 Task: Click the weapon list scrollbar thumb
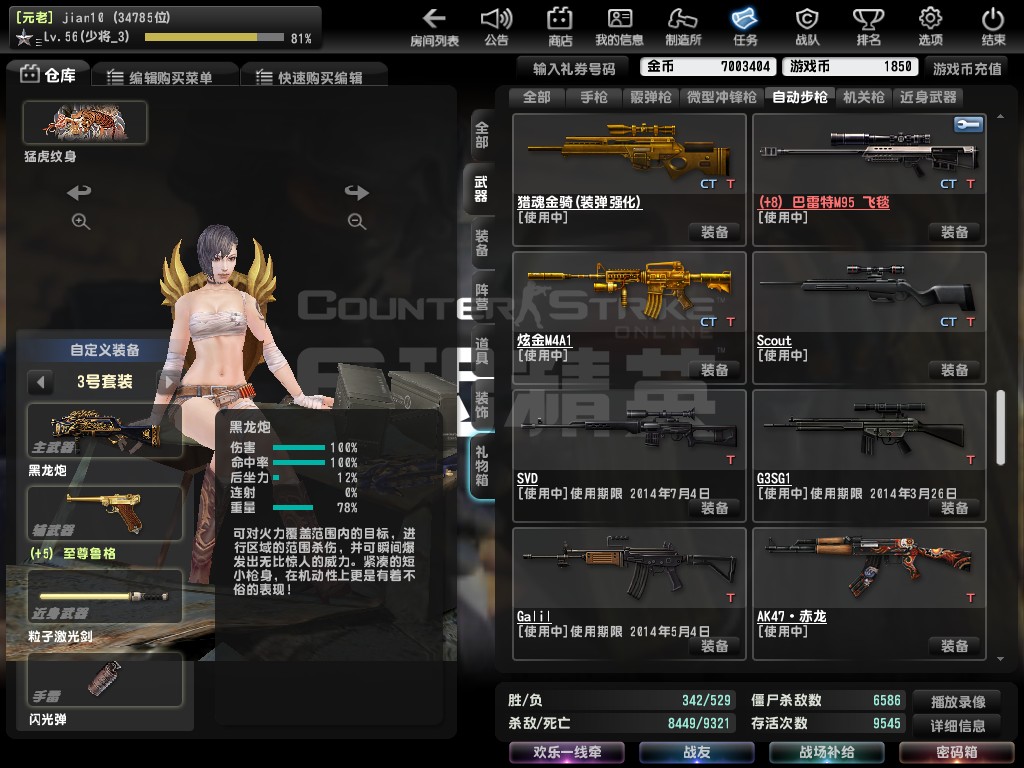1000,428
